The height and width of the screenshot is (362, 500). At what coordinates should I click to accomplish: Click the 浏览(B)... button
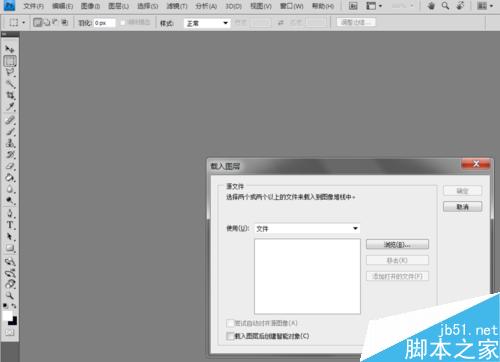397,244
